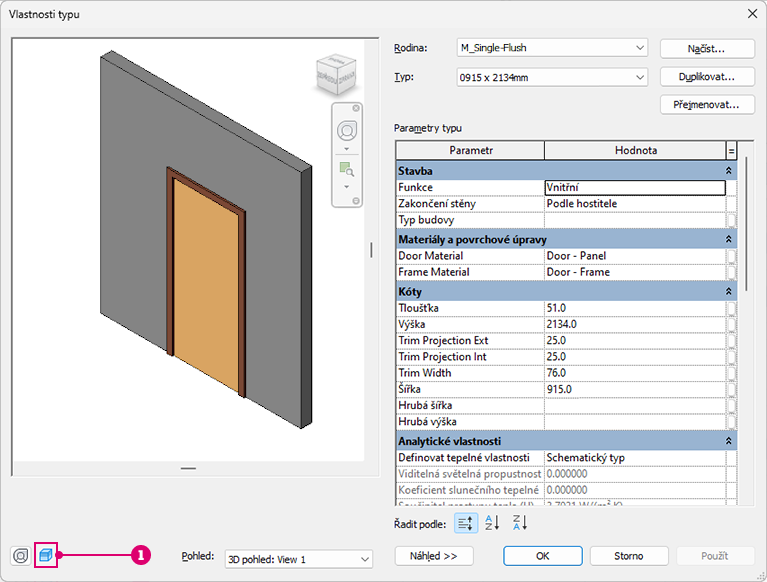Screen dimensions: 767x582
Task: Click the Tloušťka value 51.0
Action: pos(635,308)
